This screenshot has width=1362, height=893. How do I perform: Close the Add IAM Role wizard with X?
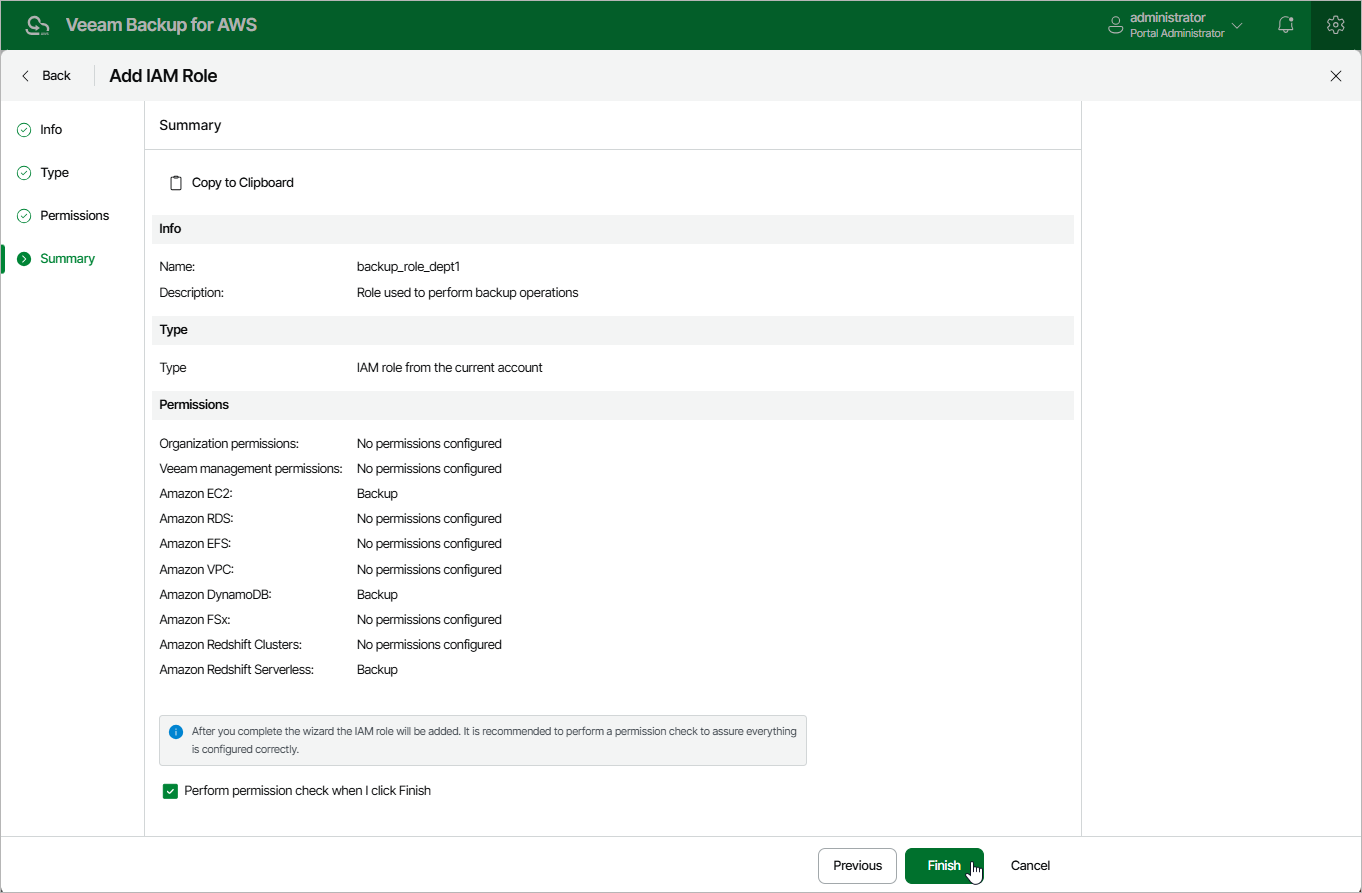coord(1336,76)
